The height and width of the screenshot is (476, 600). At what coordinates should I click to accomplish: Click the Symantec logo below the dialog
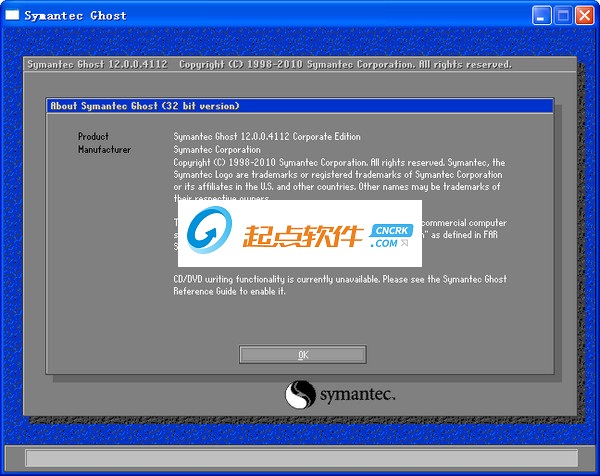point(340,394)
